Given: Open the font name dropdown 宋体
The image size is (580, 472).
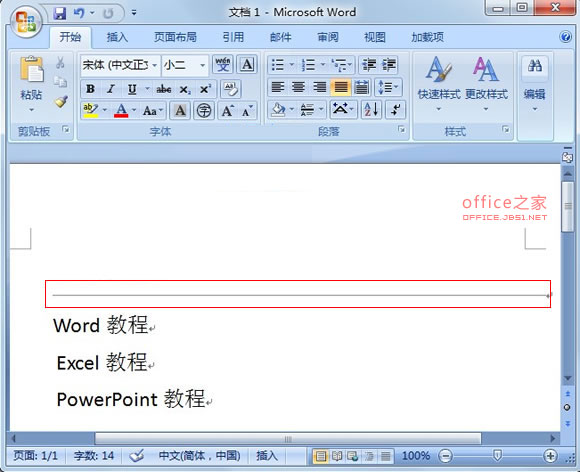Looking at the screenshot, I should pyautogui.click(x=155, y=65).
